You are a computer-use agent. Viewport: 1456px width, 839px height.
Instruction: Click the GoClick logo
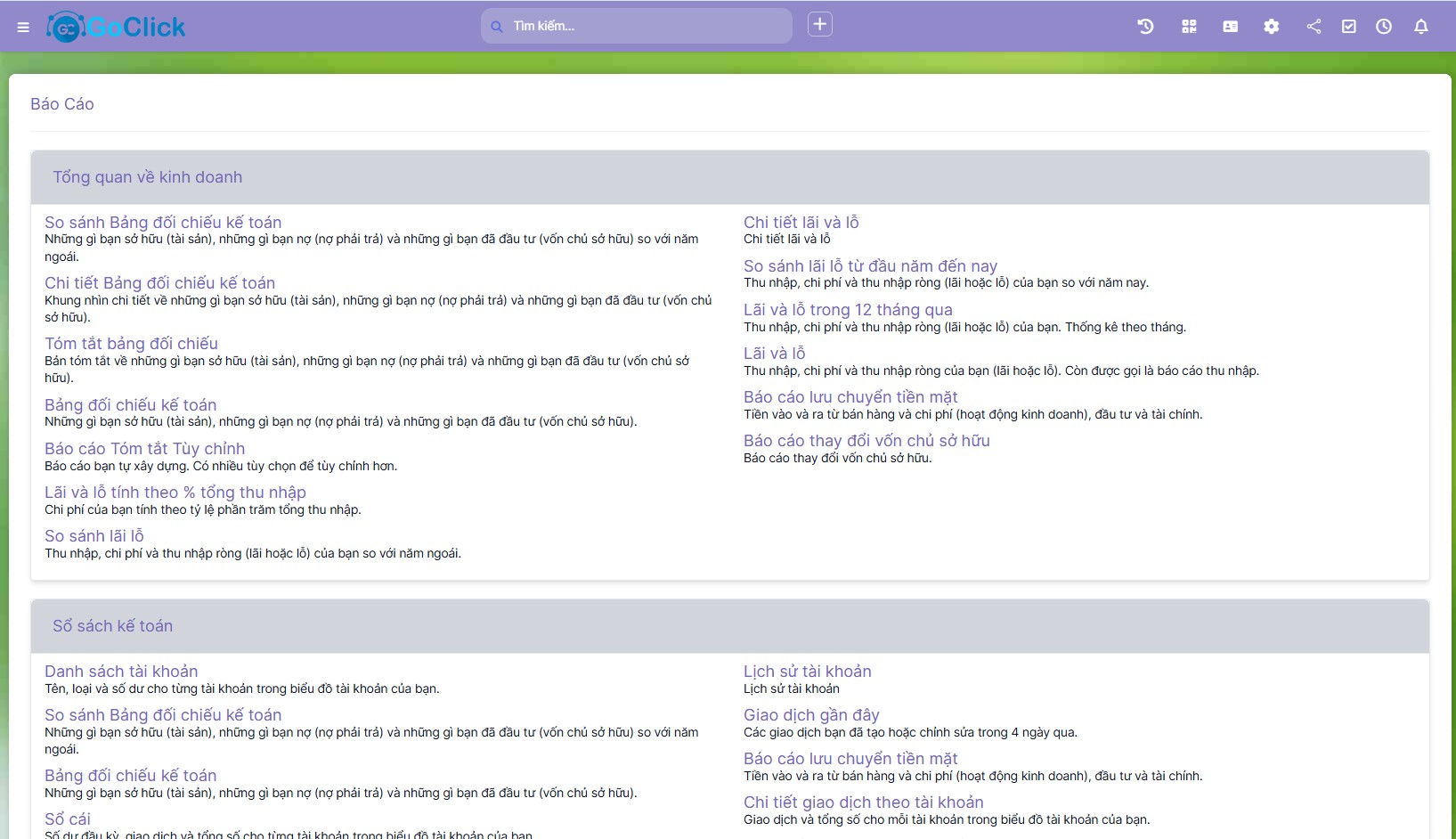pos(116,27)
